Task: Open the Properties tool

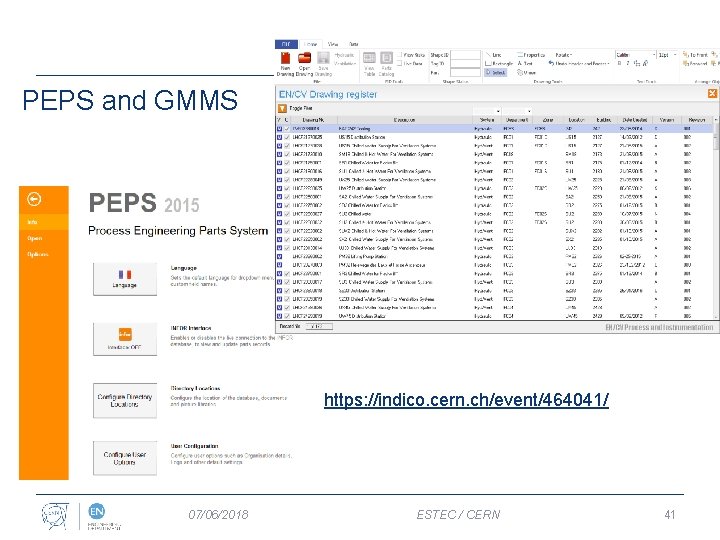Action: (x=531, y=55)
